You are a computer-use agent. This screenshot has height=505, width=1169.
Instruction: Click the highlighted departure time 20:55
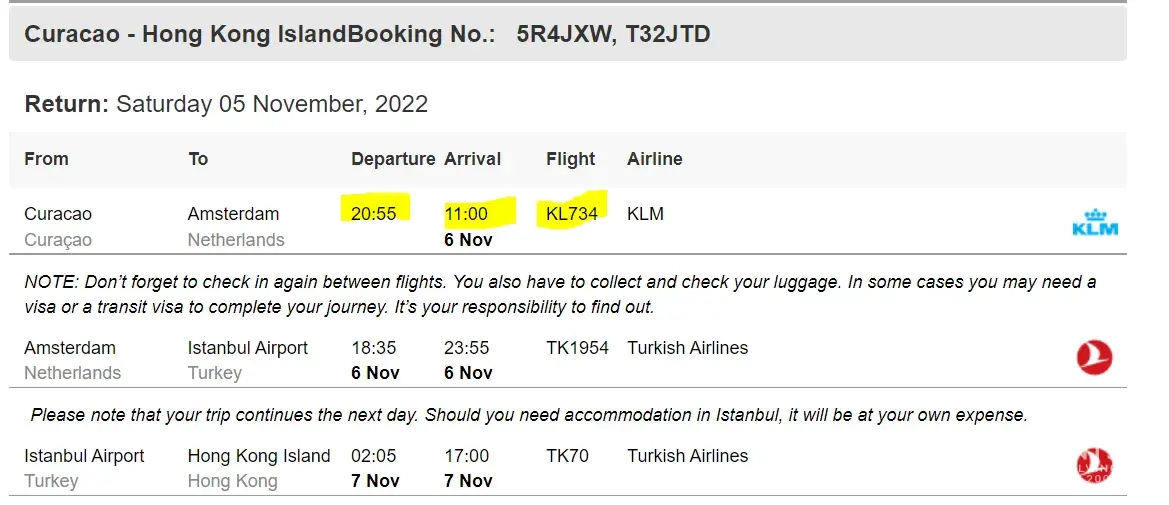(x=374, y=213)
